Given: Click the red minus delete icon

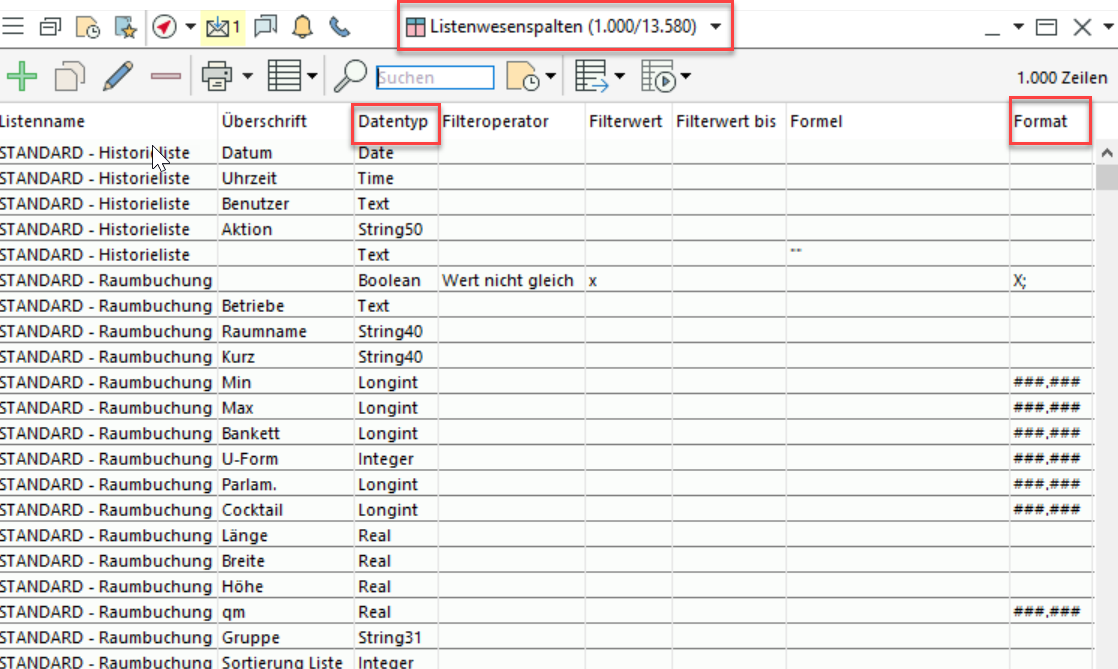Looking at the screenshot, I should pos(165,76).
